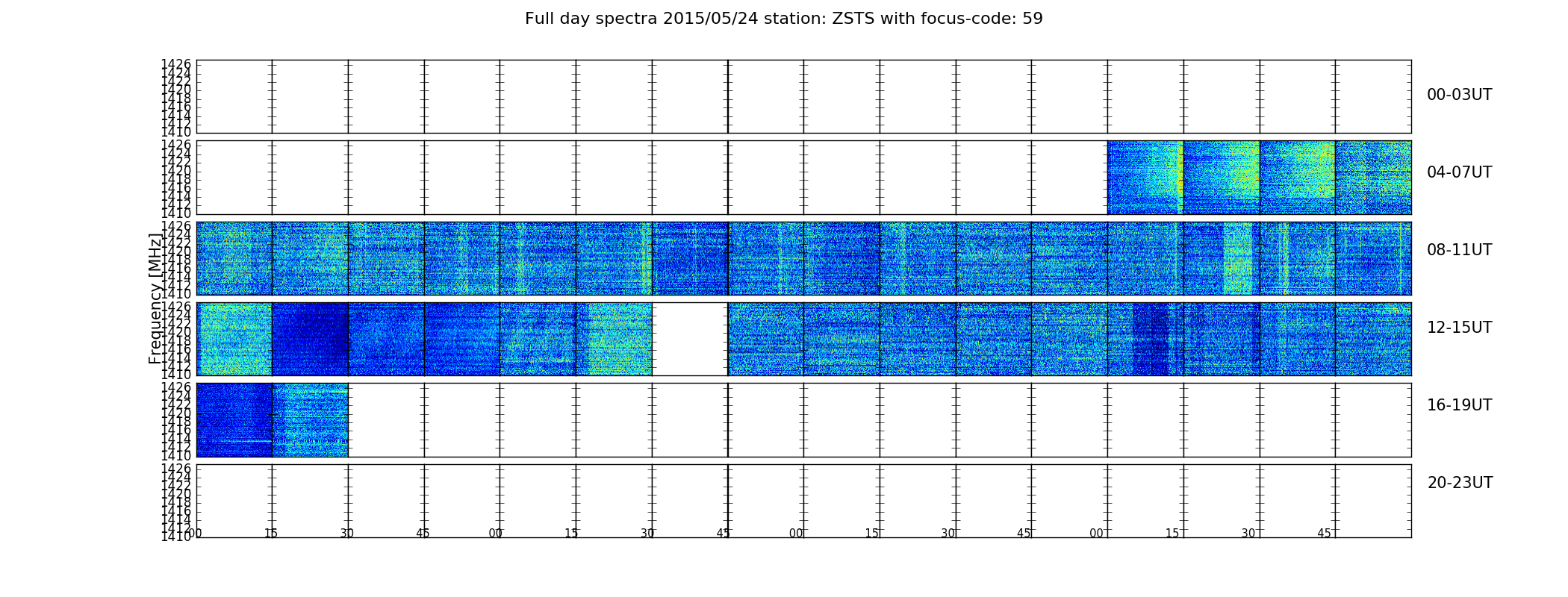Click the dark blue second segment of 12-15UT row
This screenshot has width=1568, height=597.
310,339
